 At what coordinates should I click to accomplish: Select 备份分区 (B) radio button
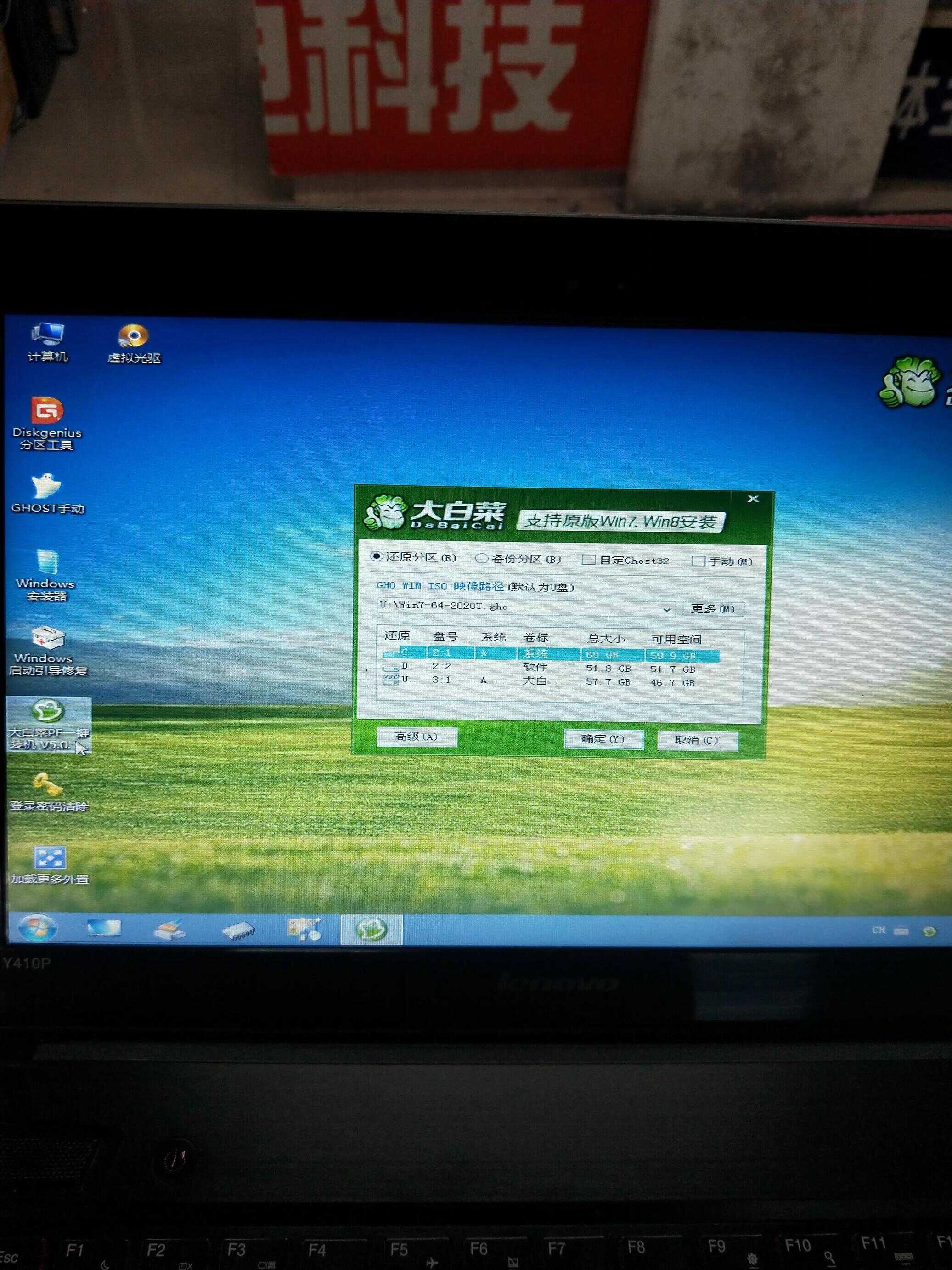click(x=482, y=558)
